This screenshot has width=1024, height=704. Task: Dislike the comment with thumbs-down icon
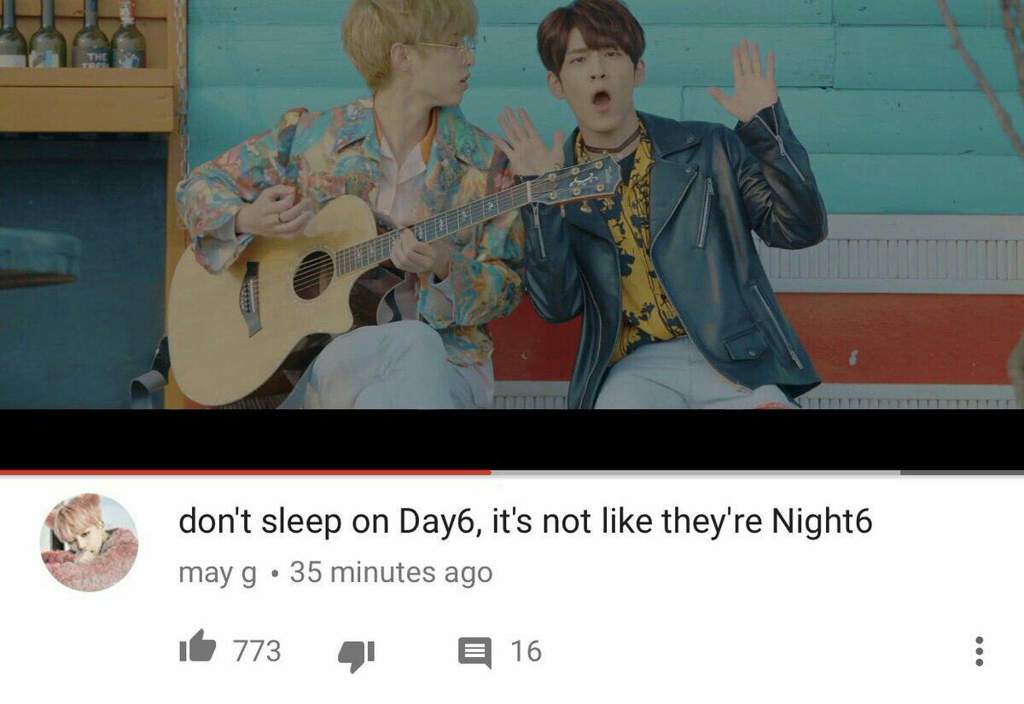pos(357,655)
